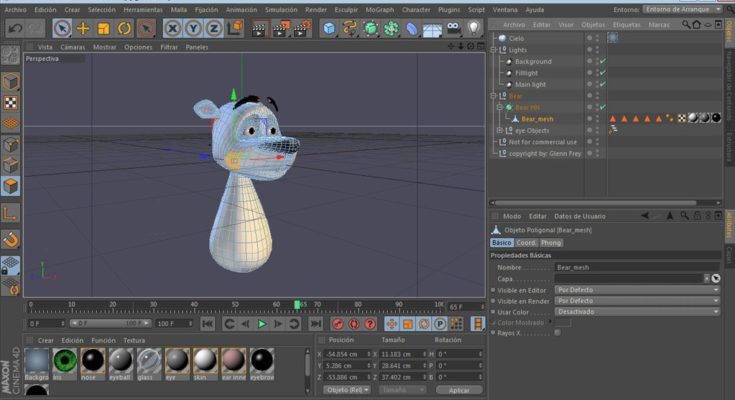Collapse the Bear group

pyautogui.click(x=494, y=96)
